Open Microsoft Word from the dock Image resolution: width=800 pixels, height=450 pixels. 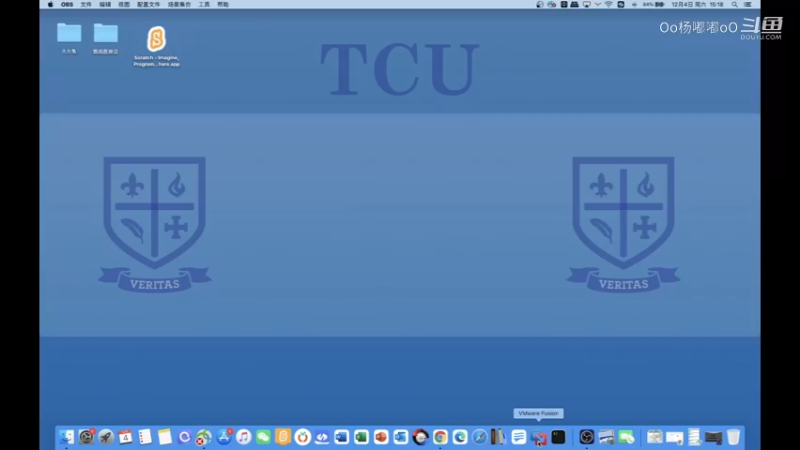click(x=341, y=437)
